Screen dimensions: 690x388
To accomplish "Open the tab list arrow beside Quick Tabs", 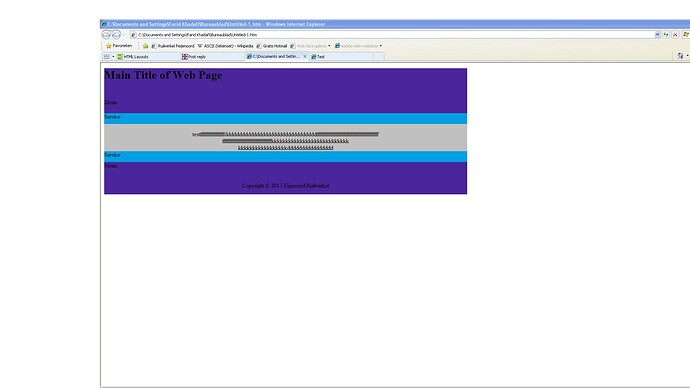I will tap(113, 57).
